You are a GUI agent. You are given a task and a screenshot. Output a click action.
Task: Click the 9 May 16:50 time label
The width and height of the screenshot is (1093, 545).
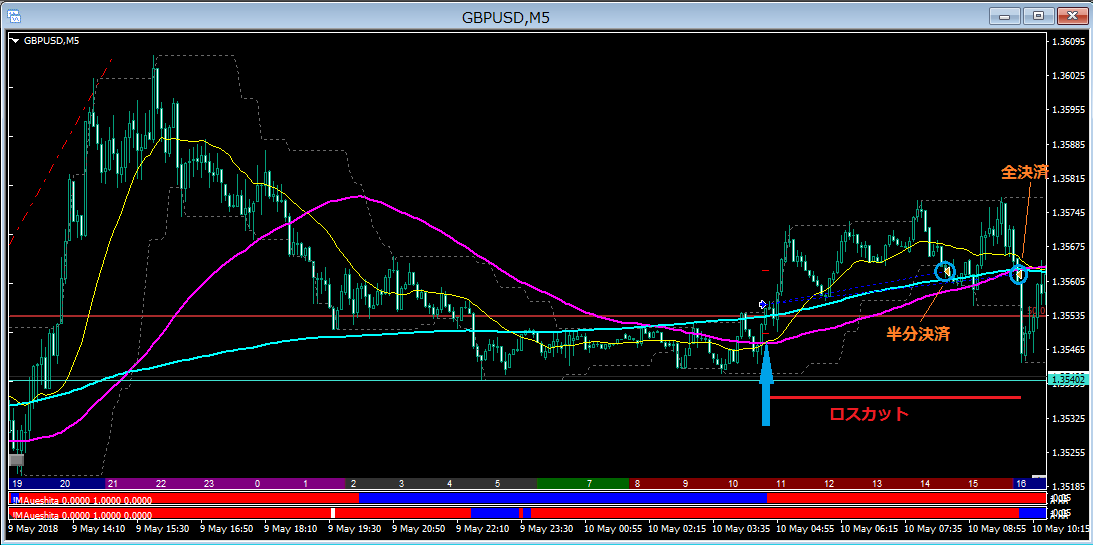pos(225,529)
